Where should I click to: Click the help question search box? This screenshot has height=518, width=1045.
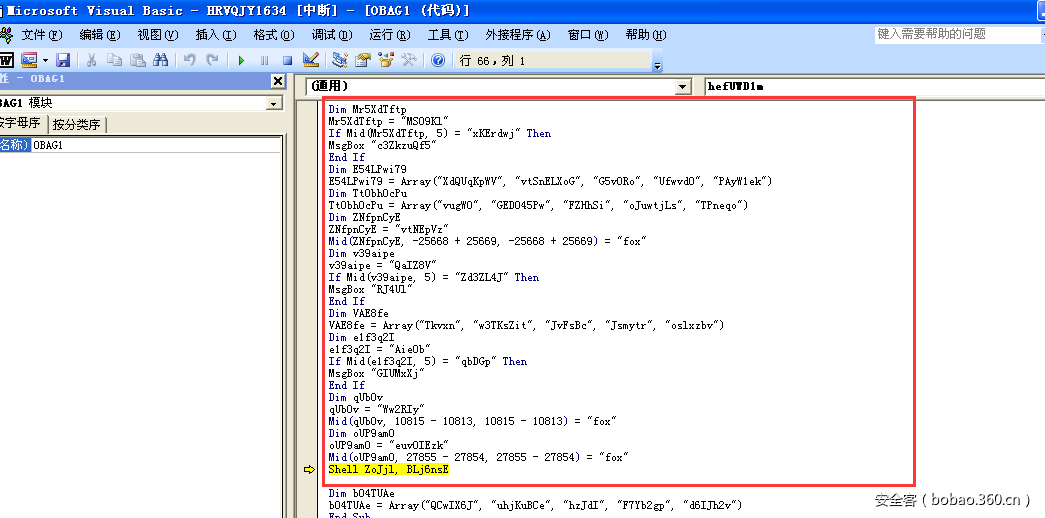[957, 34]
